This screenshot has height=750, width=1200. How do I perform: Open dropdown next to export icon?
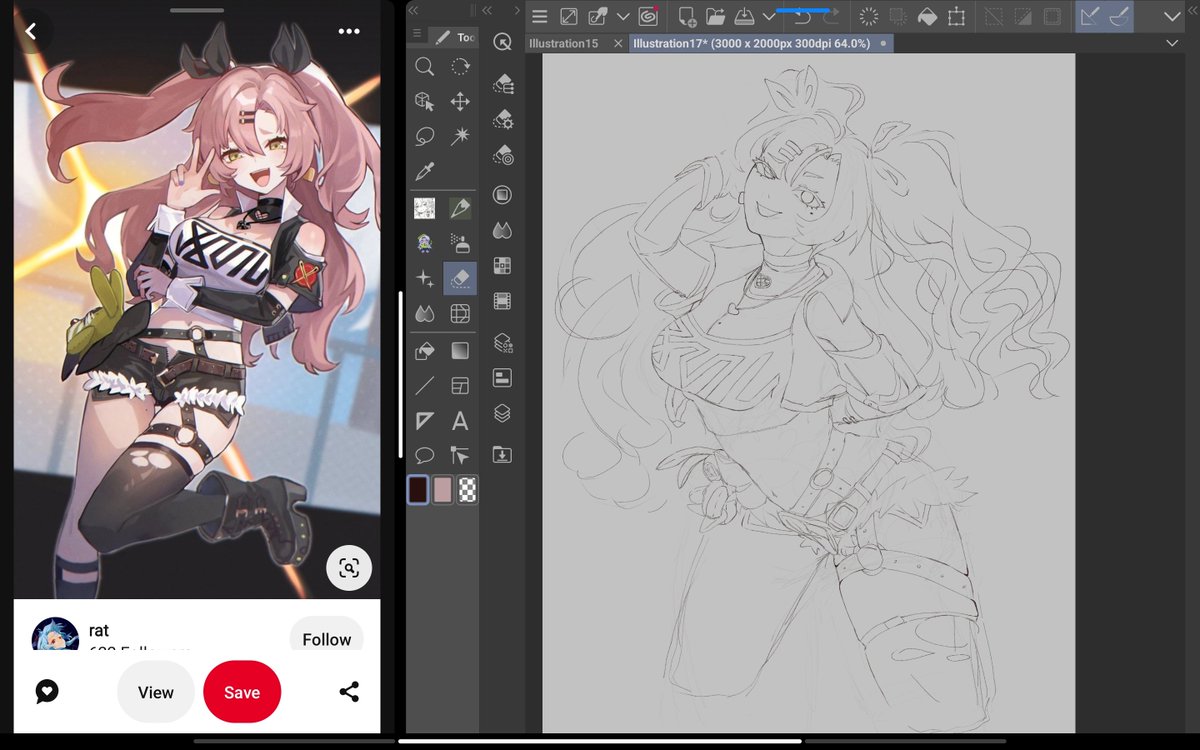click(x=623, y=16)
